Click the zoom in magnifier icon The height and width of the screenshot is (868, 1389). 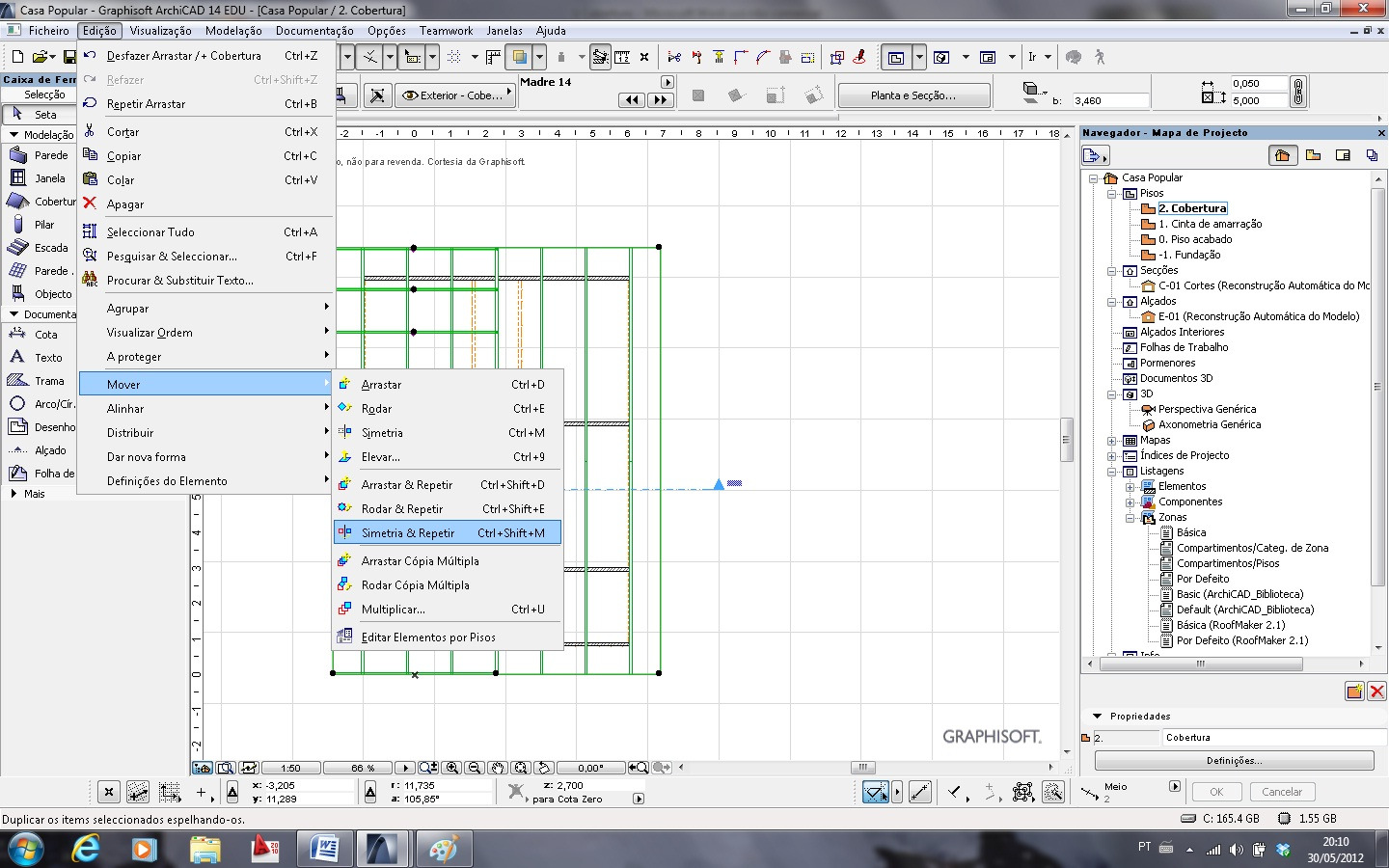click(x=452, y=768)
